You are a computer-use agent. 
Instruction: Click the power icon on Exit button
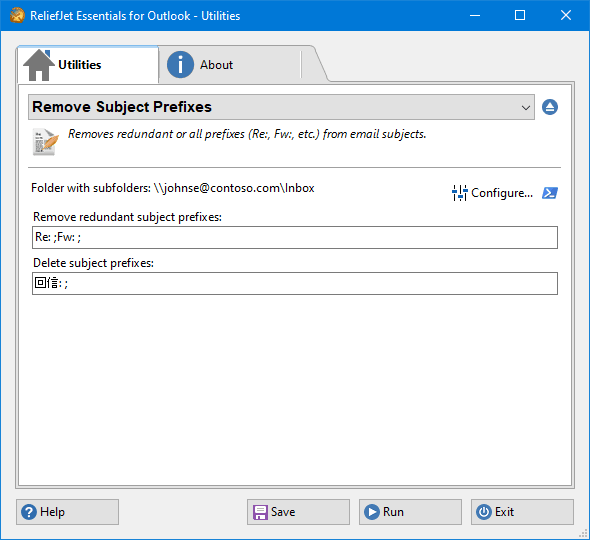(484, 512)
